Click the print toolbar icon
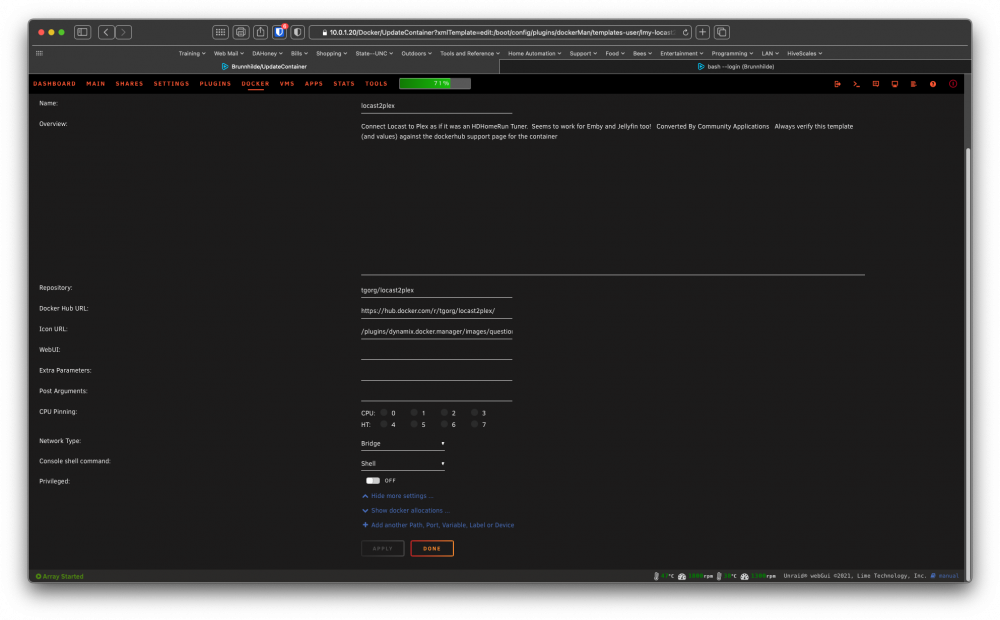The width and height of the screenshot is (1000, 620). (240, 32)
